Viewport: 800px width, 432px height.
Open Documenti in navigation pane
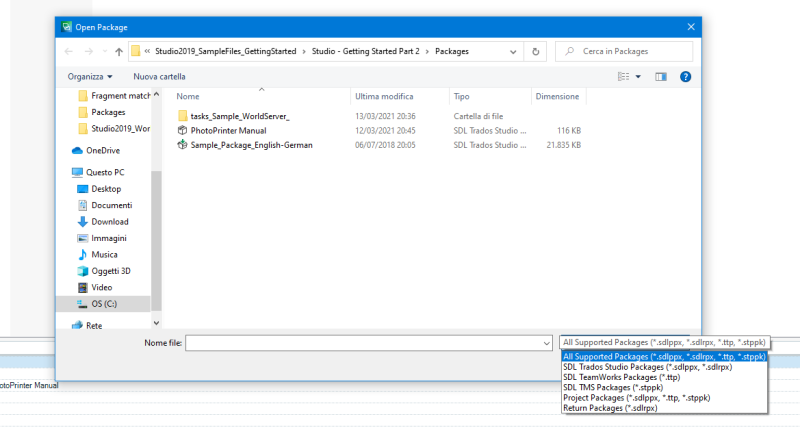[x=111, y=205]
